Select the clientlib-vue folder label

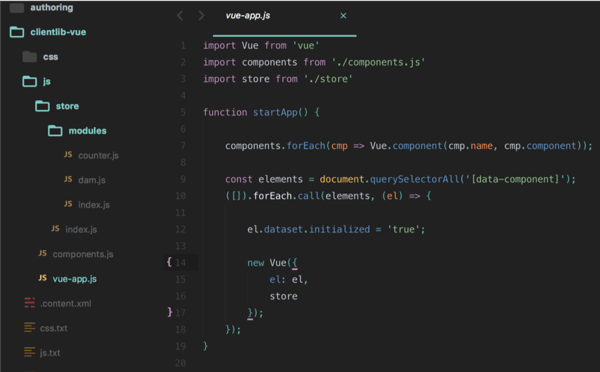(x=58, y=32)
